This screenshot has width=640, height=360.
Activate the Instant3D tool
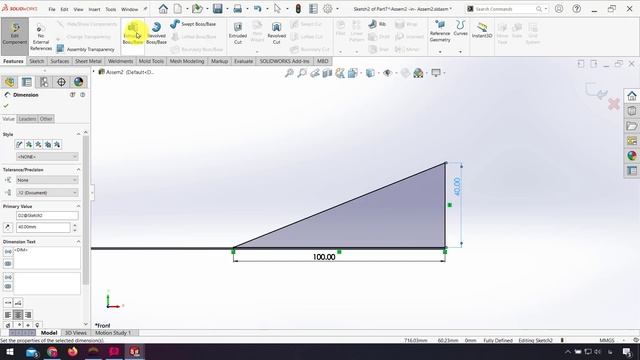[x=482, y=31]
